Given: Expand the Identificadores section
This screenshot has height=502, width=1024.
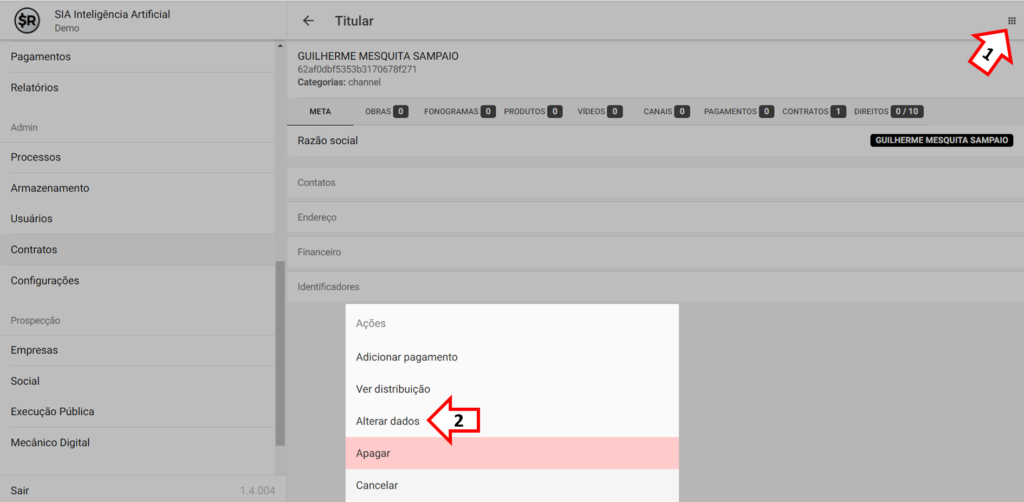Looking at the screenshot, I should point(328,287).
